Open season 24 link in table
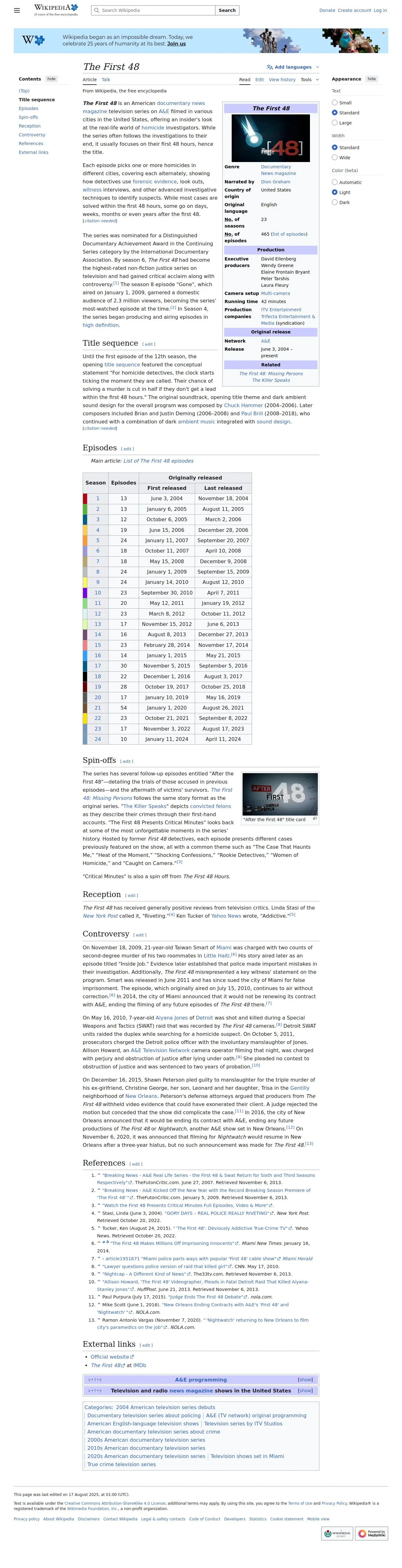Screen dimensions: 402x1568 98,739
